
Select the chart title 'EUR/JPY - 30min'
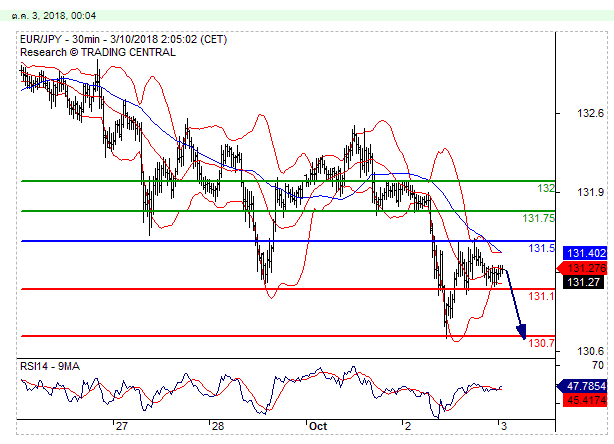(60, 40)
